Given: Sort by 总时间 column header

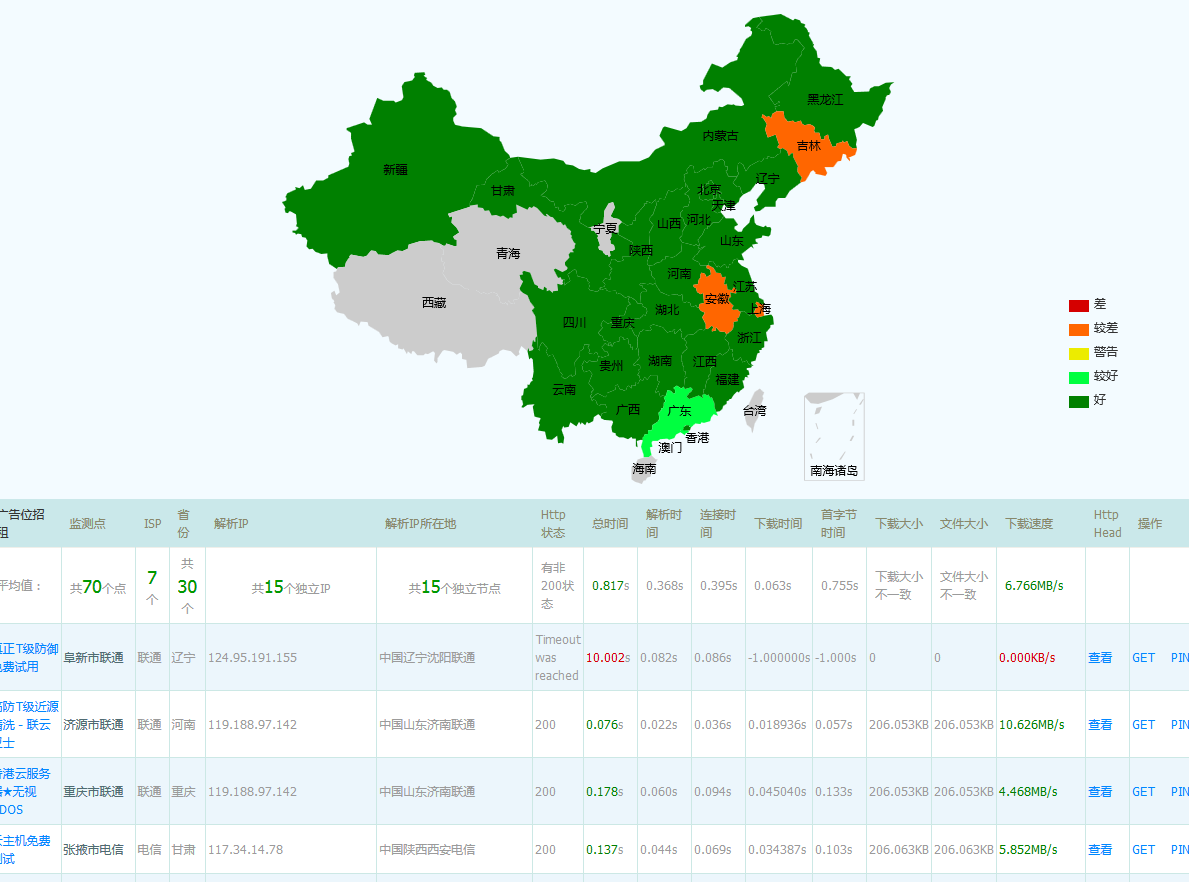Looking at the screenshot, I should (609, 523).
